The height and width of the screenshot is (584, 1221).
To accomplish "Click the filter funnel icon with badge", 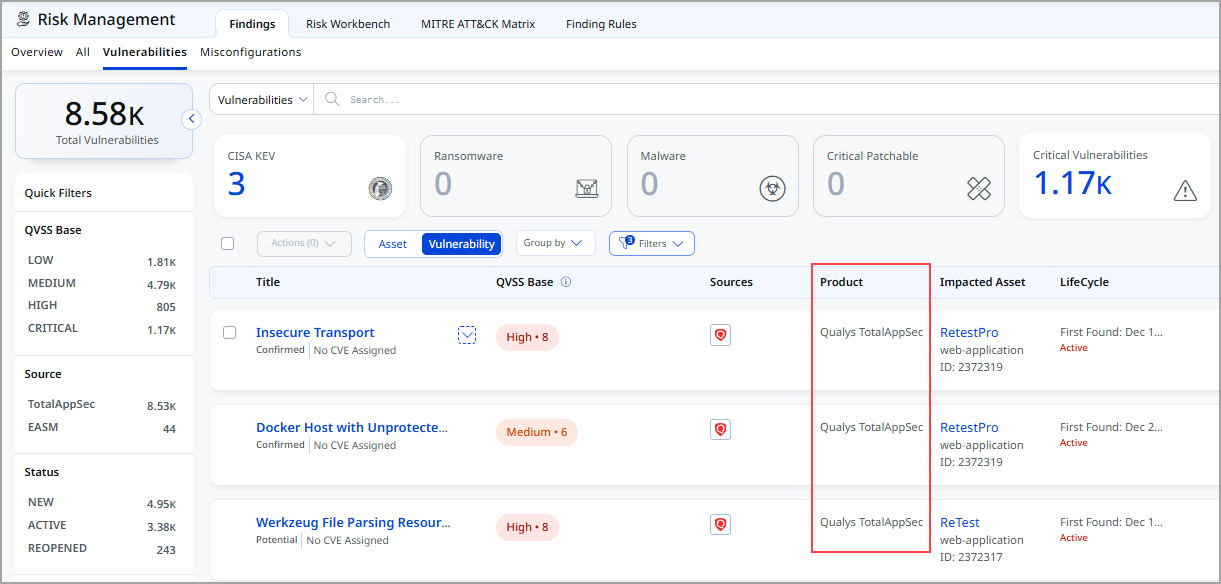I will coord(626,242).
